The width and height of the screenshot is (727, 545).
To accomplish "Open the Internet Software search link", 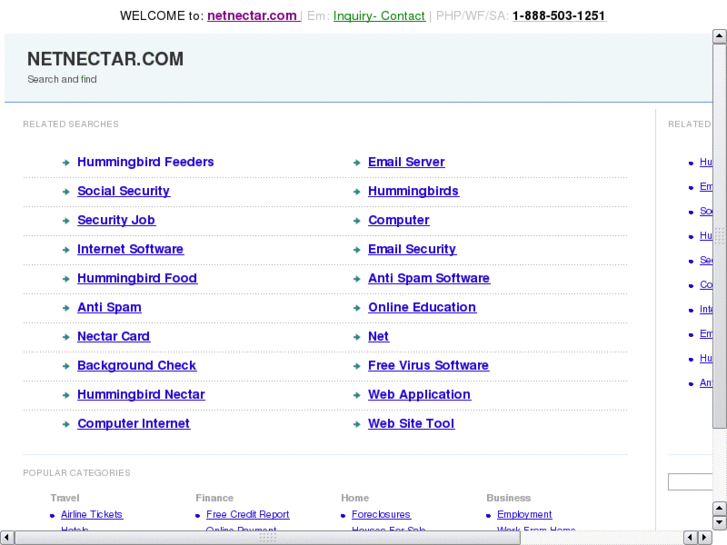I will pyautogui.click(x=130, y=249).
